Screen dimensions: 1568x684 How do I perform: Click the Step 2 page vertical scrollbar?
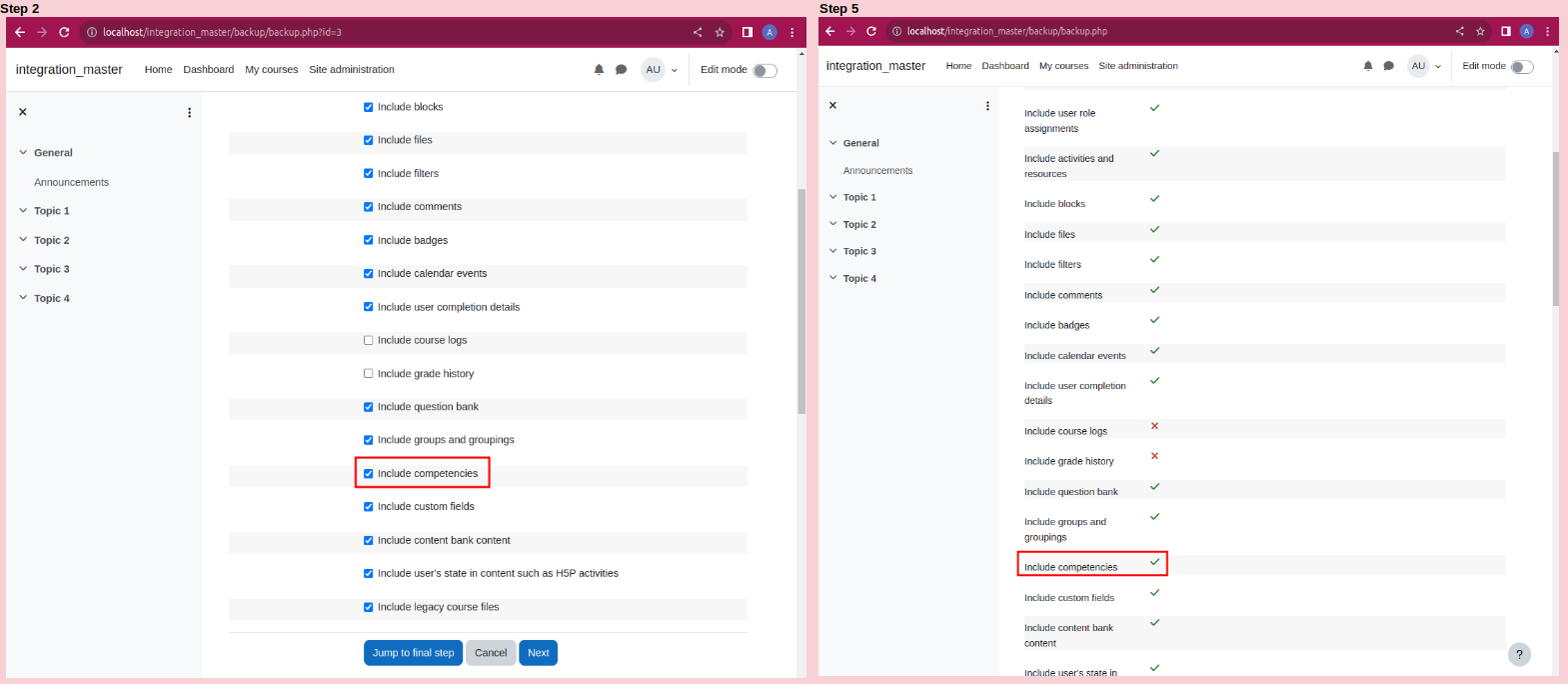(801, 300)
